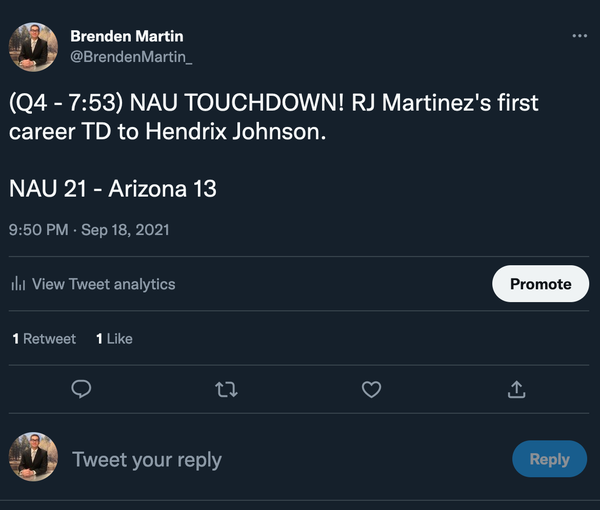Open the more options ellipsis menu

click(580, 36)
